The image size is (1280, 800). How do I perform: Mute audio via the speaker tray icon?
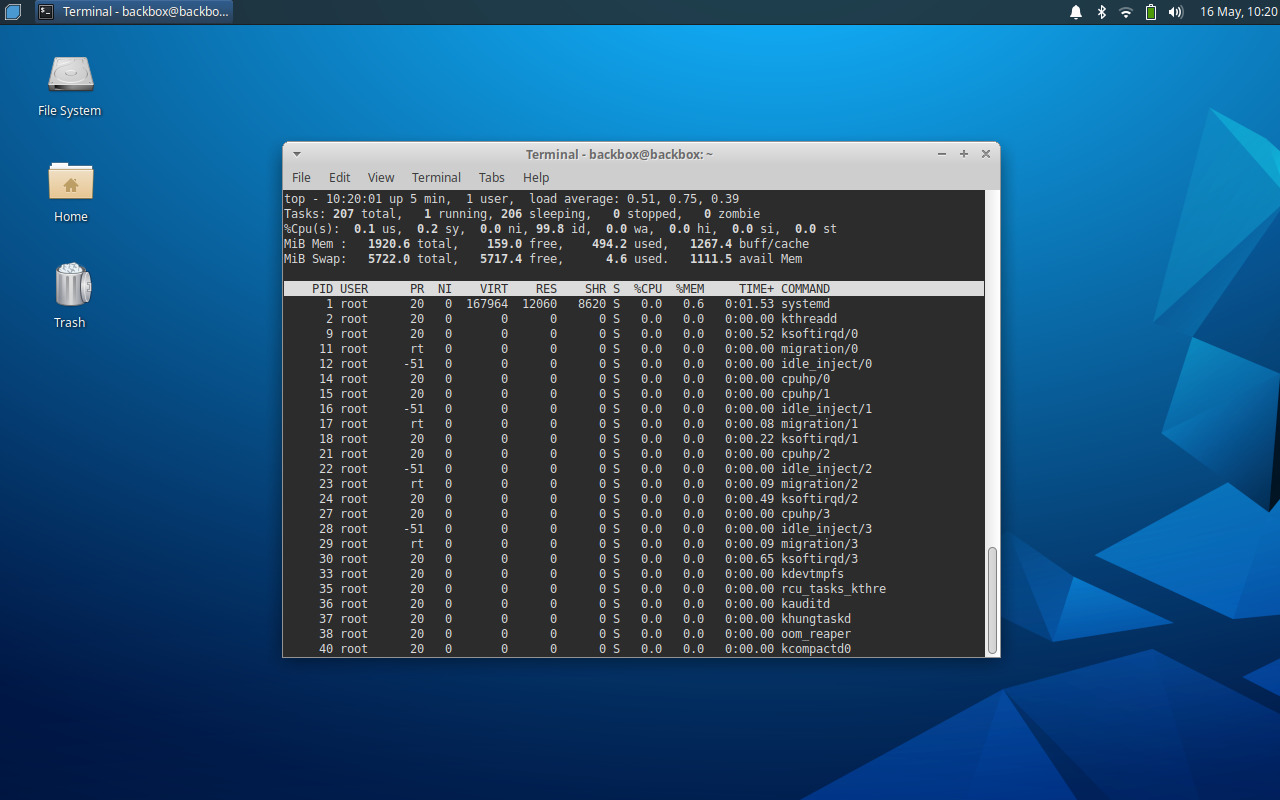[x=1175, y=12]
